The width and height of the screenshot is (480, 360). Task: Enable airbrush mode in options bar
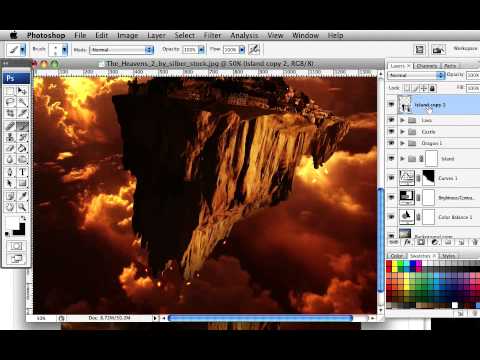[254, 50]
